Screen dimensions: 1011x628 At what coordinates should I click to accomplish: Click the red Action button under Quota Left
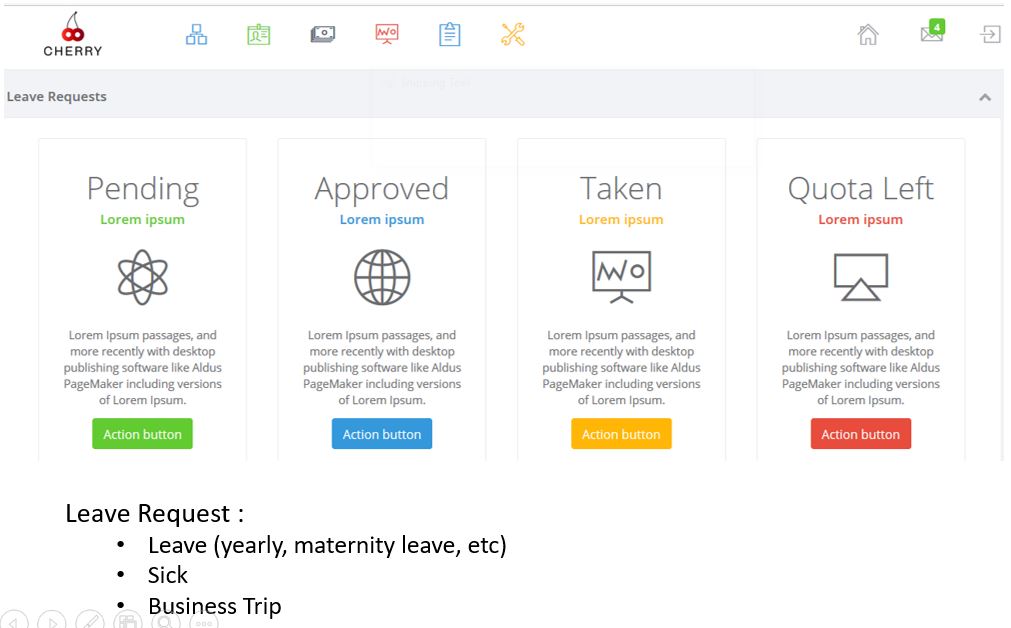861,434
